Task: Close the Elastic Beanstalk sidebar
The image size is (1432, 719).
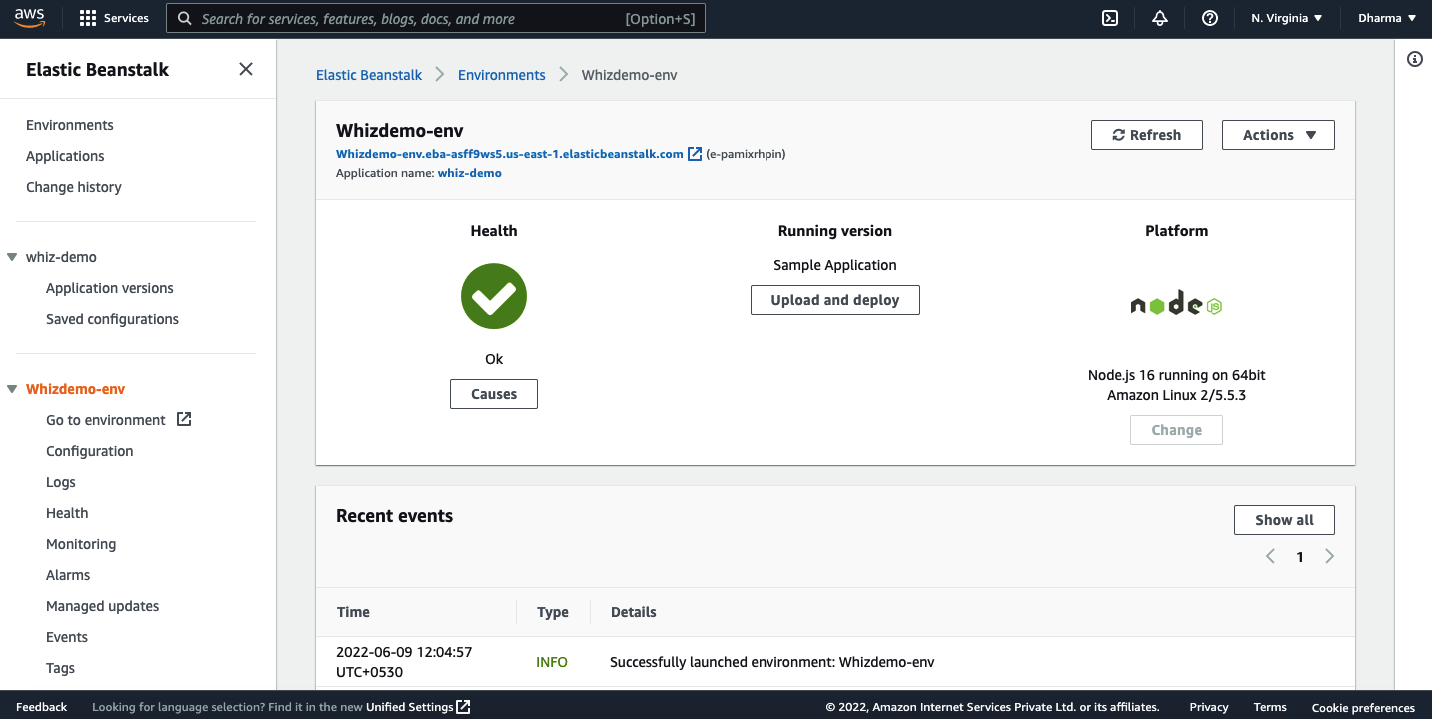Action: [x=246, y=69]
